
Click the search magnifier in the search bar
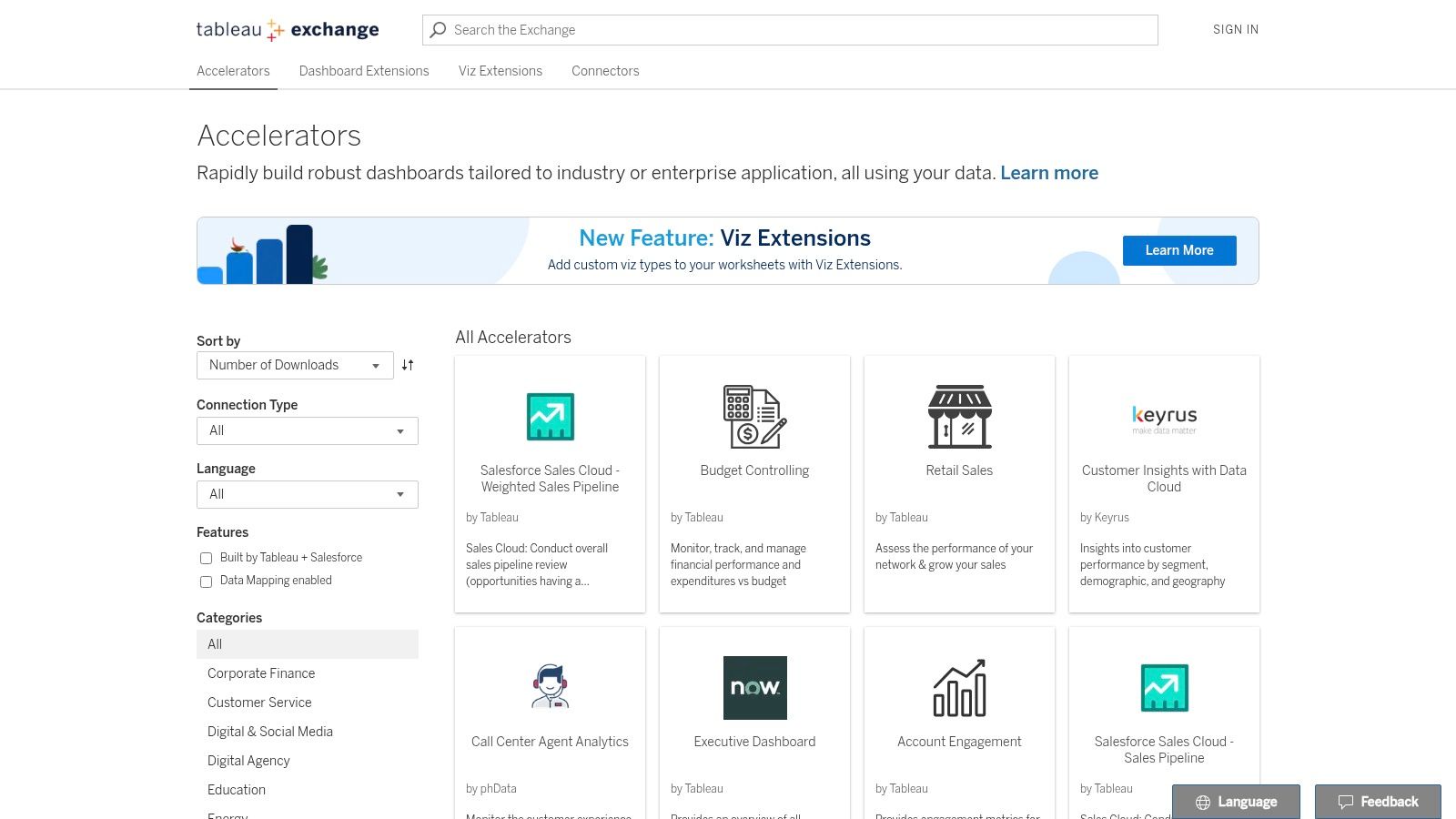click(438, 29)
